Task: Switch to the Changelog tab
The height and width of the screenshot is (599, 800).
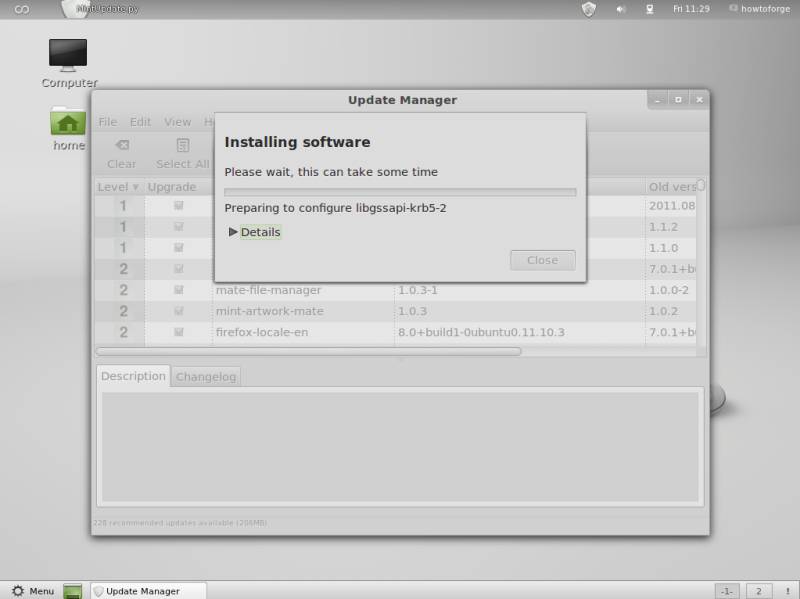Action: 206,377
